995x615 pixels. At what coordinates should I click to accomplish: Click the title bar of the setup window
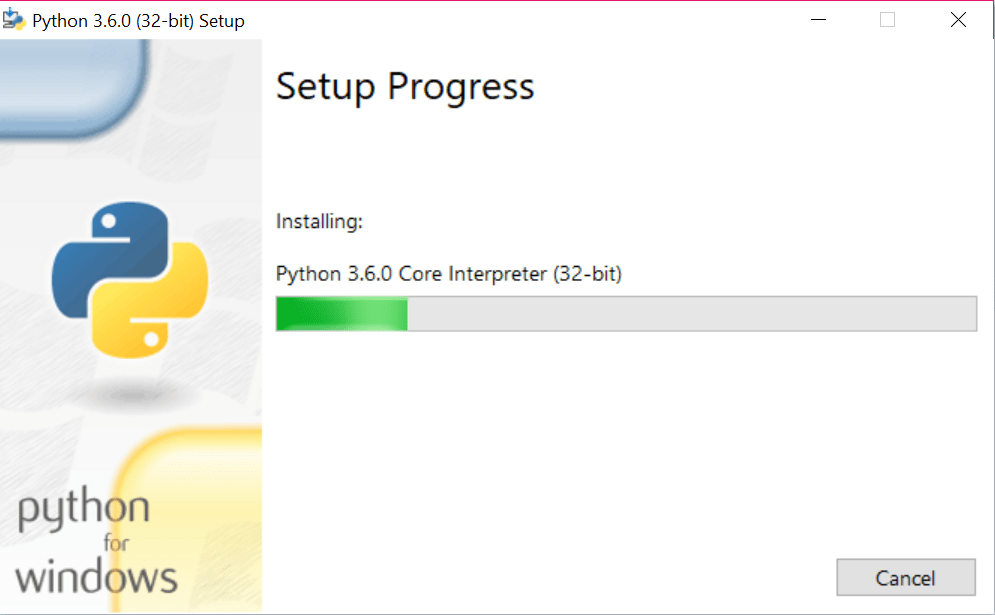point(500,18)
